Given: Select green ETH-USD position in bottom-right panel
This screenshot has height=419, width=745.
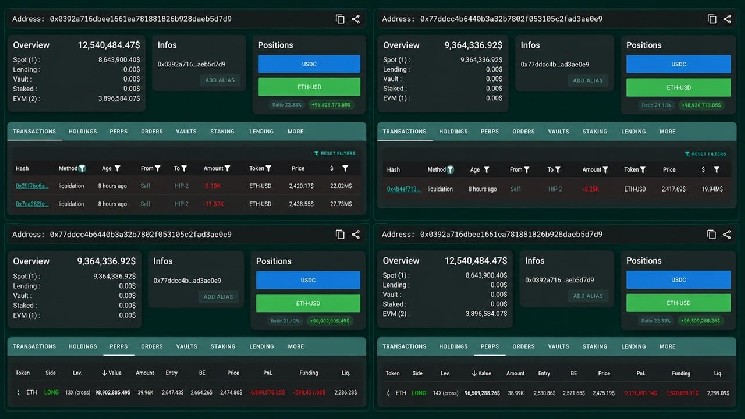Looking at the screenshot, I should click(678, 303).
